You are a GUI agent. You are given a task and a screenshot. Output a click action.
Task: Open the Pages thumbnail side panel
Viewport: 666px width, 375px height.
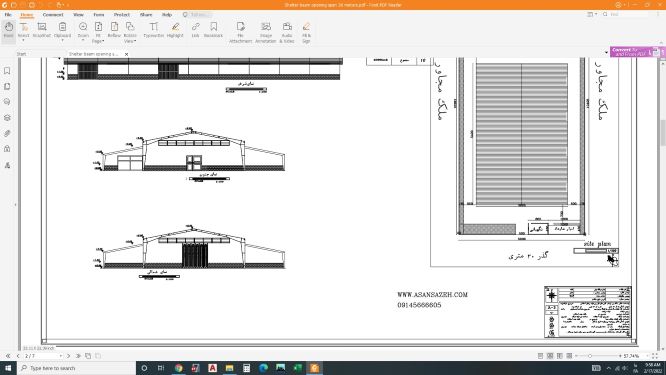click(7, 86)
